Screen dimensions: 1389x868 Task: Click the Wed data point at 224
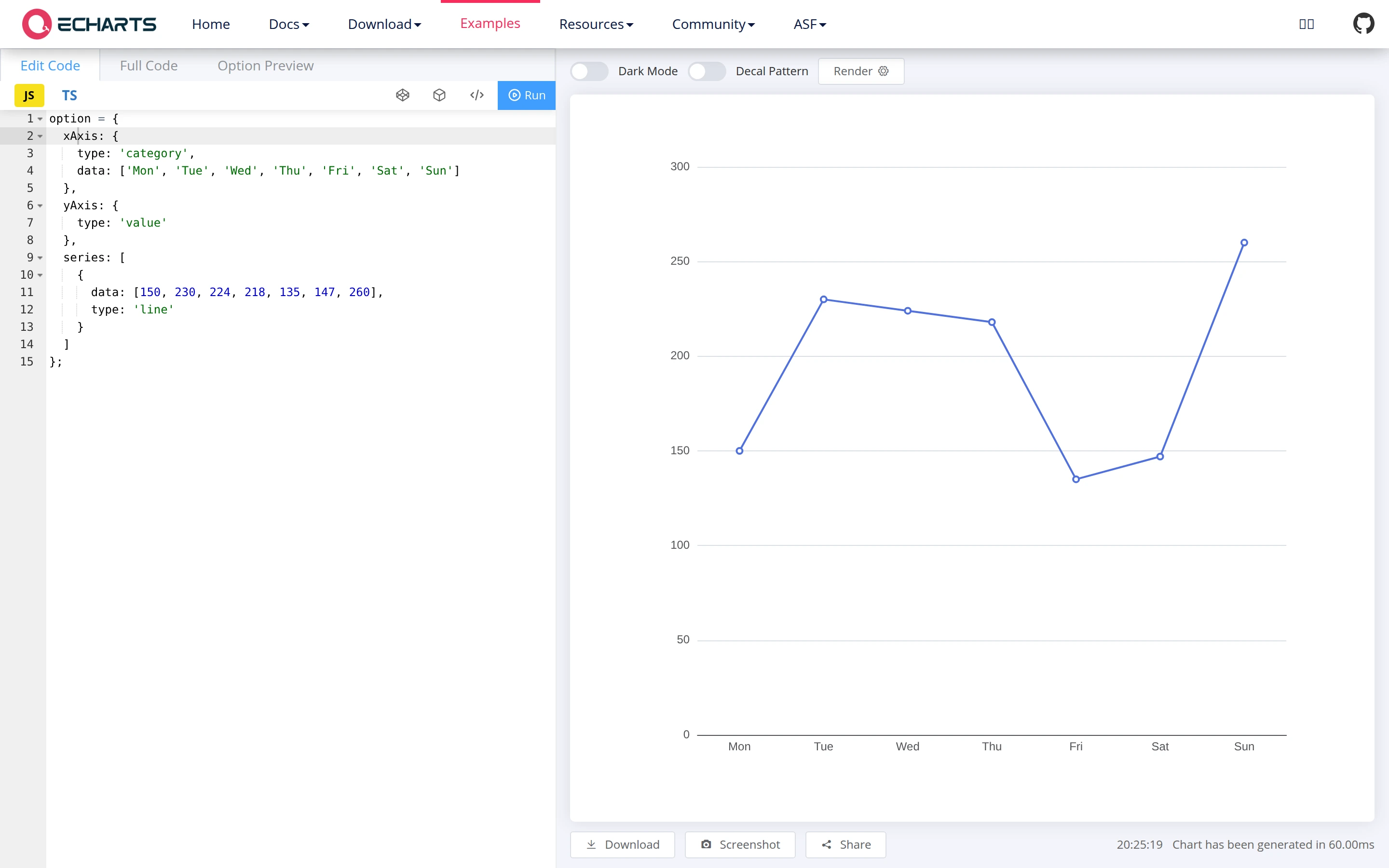[x=908, y=311]
